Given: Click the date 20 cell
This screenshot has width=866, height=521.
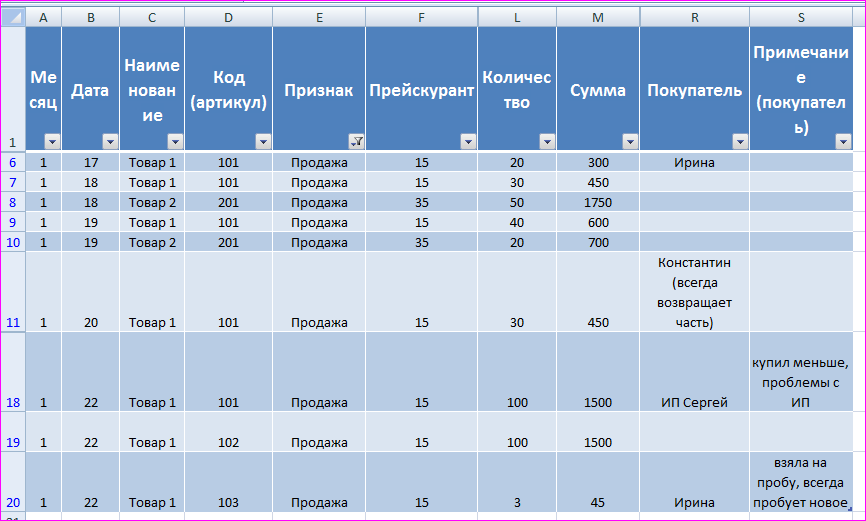Looking at the screenshot, I should pos(91,292).
